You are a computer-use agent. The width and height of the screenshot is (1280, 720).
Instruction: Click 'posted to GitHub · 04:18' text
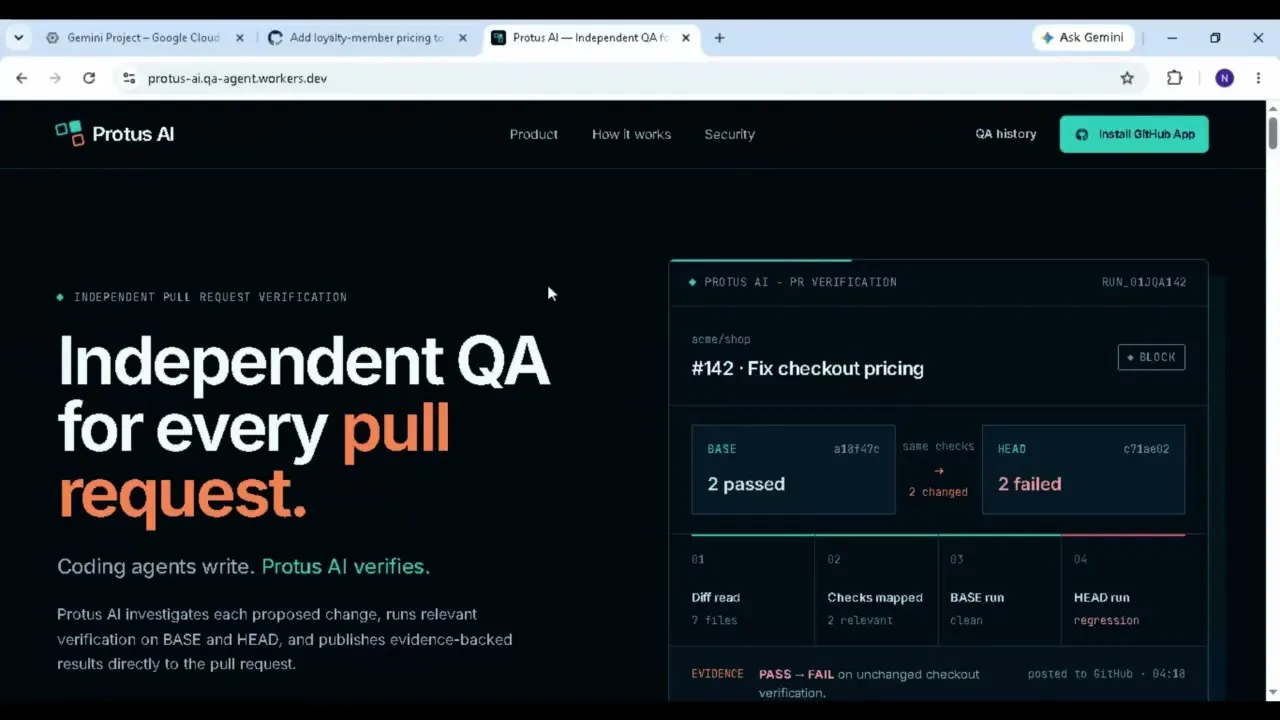click(1106, 674)
